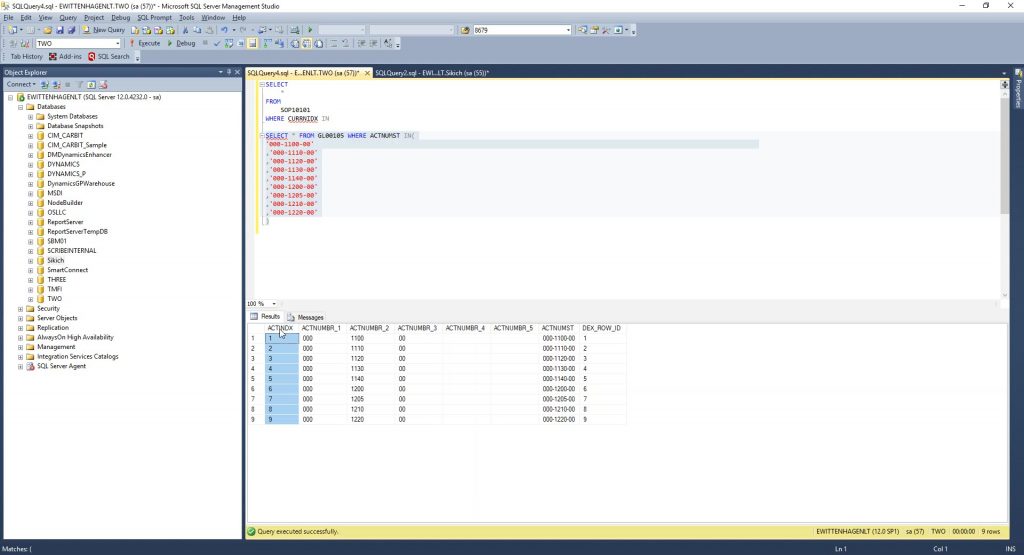Click the Add-ins toolbar button

[x=66, y=56]
